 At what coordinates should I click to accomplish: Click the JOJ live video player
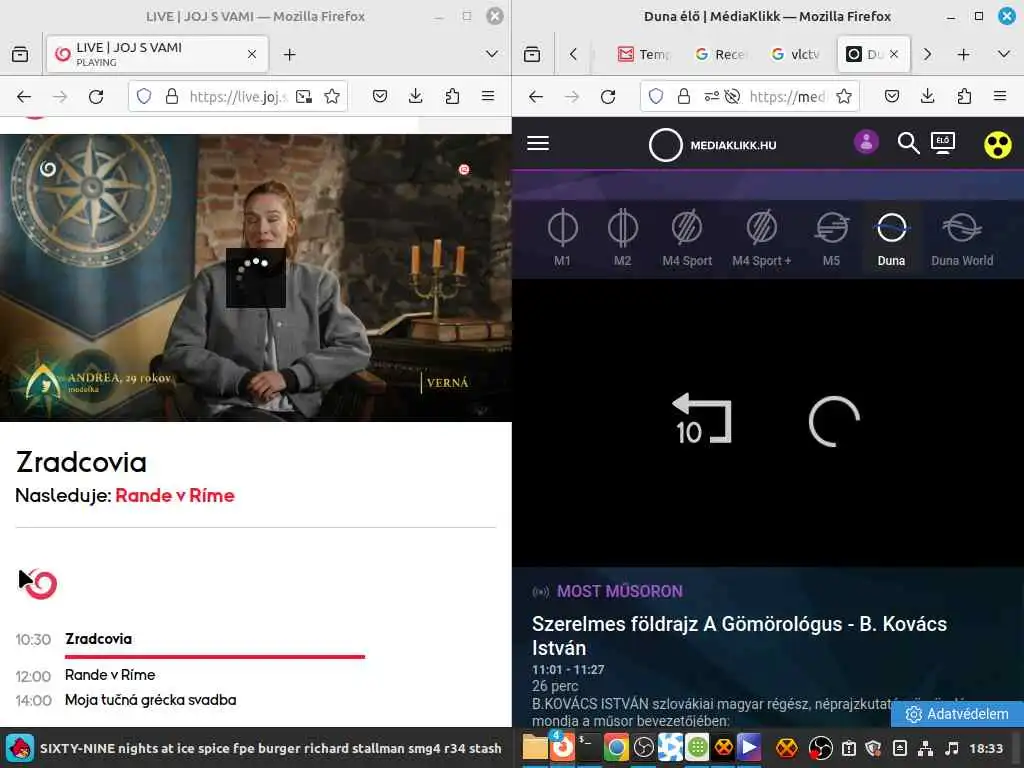coord(255,278)
